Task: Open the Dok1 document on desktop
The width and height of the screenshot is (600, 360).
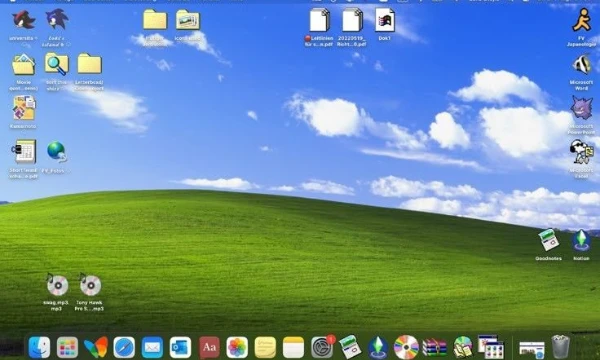Action: pyautogui.click(x=385, y=20)
